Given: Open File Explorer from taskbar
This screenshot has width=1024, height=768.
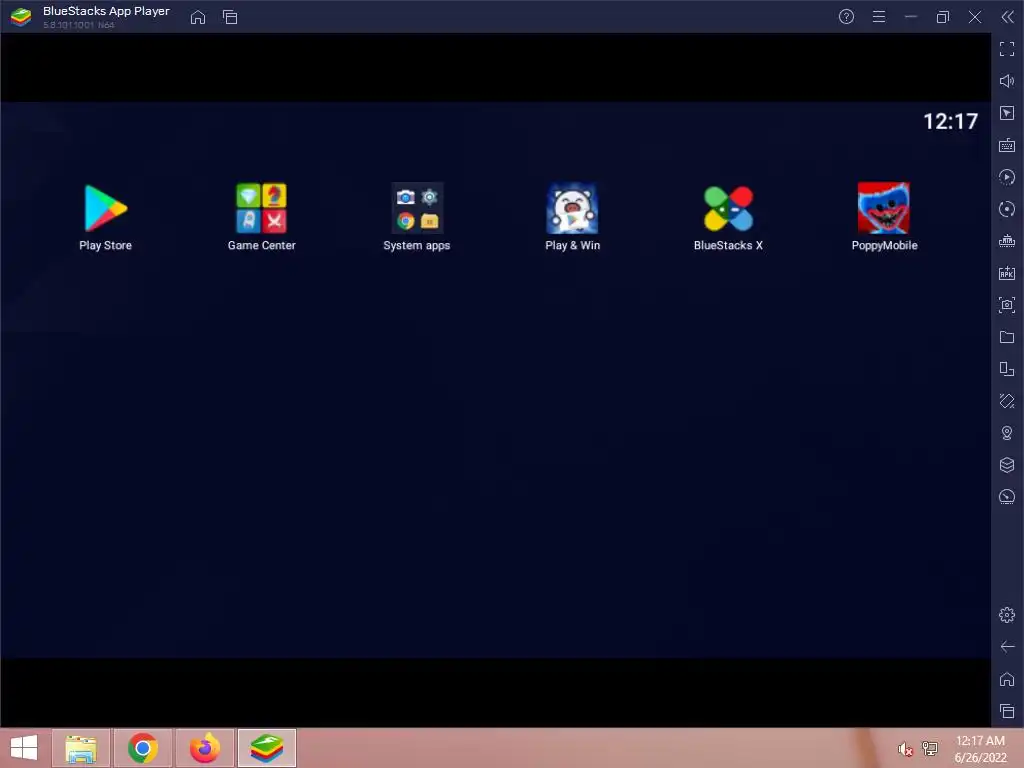Looking at the screenshot, I should point(81,748).
